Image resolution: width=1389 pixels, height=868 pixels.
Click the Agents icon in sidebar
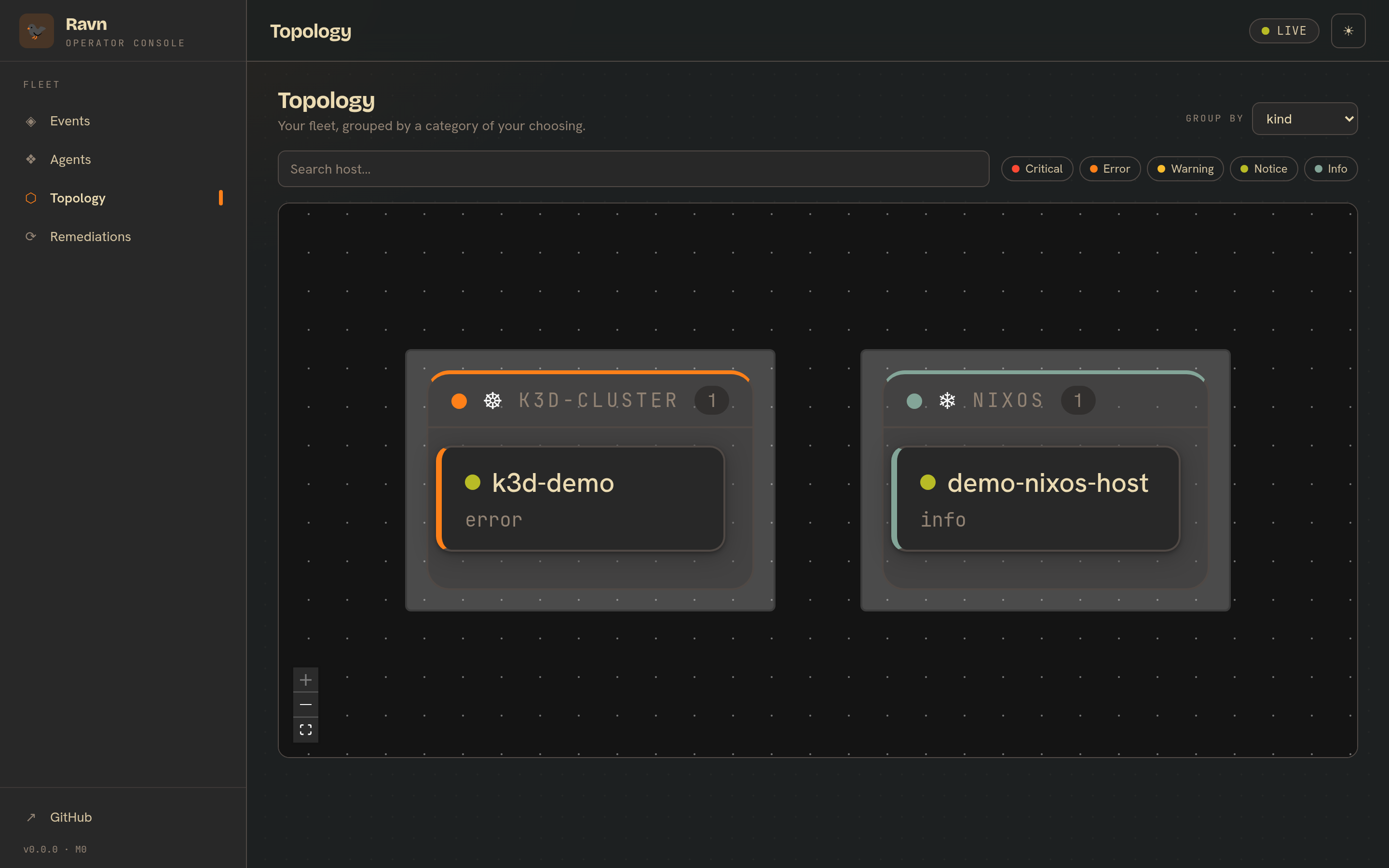pyautogui.click(x=31, y=160)
